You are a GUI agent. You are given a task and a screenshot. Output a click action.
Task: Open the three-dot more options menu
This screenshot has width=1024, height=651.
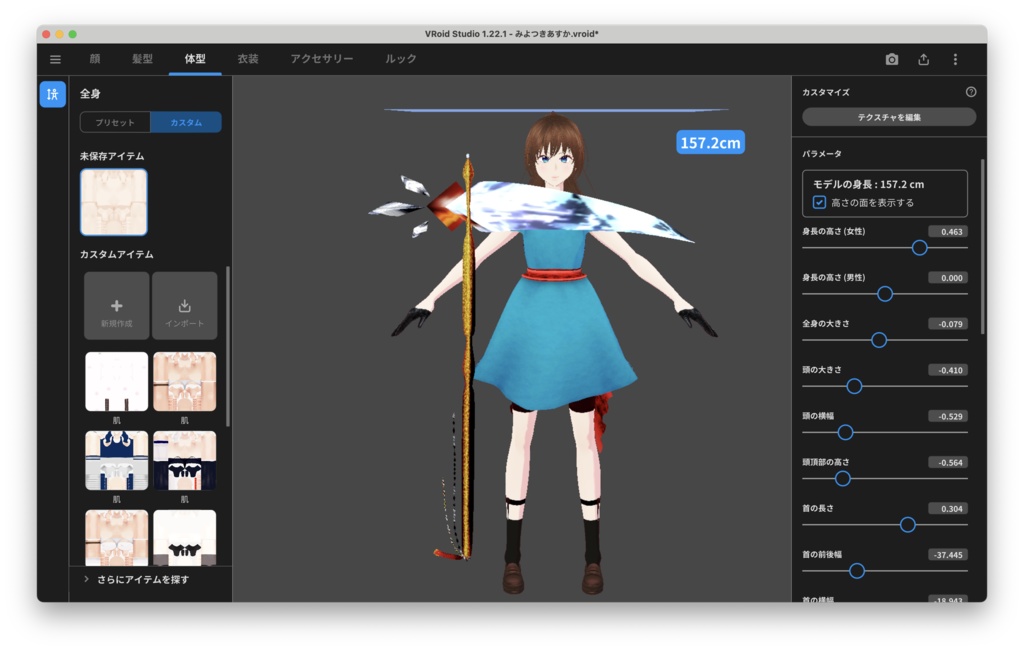click(955, 59)
